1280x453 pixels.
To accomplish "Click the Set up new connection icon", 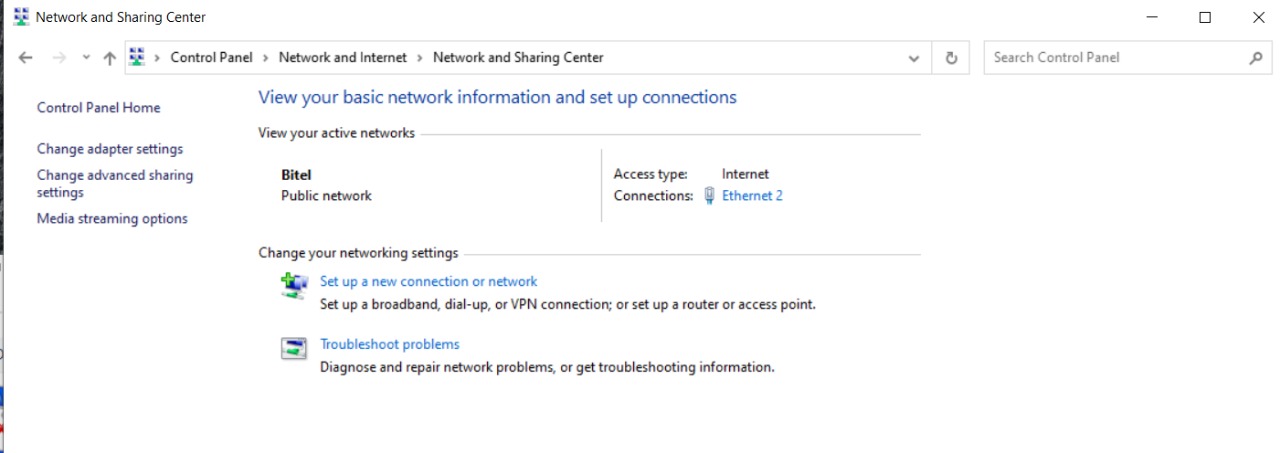I will coord(294,286).
